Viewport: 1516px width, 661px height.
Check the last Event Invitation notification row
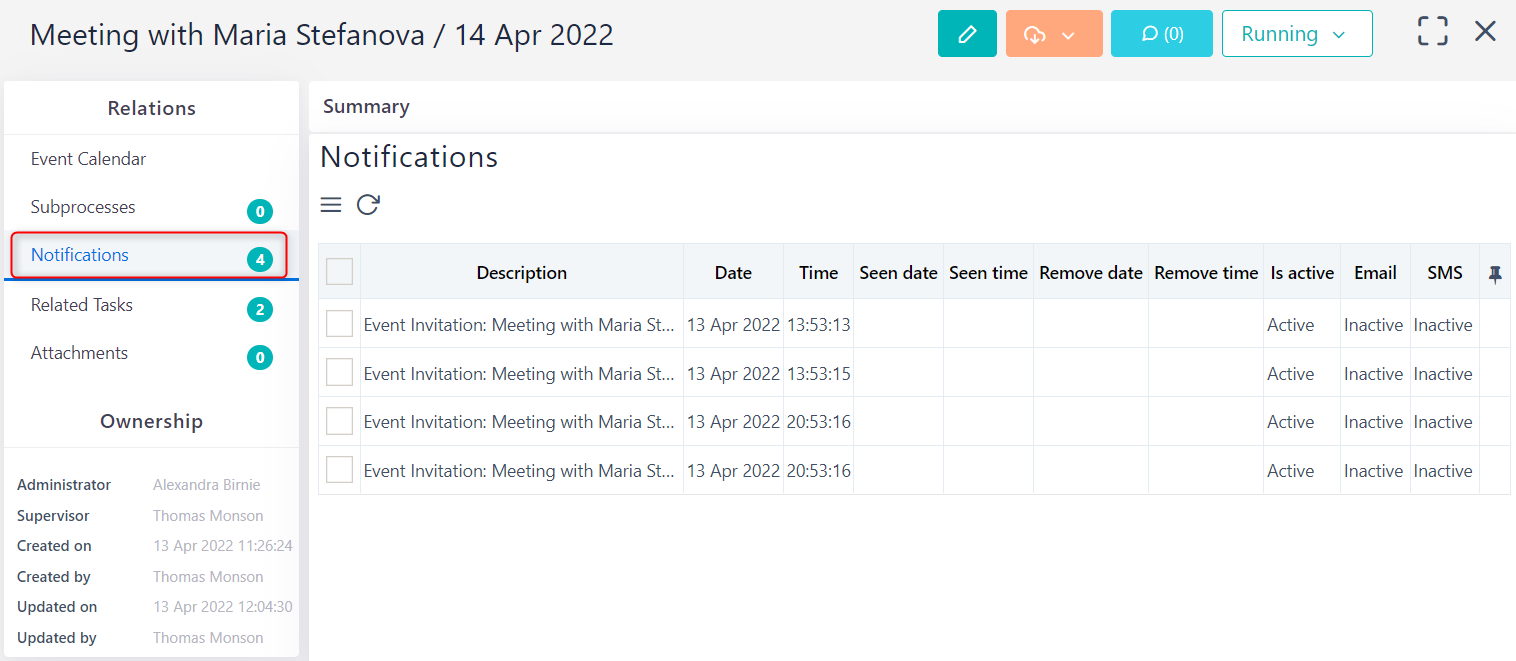pyautogui.click(x=339, y=470)
